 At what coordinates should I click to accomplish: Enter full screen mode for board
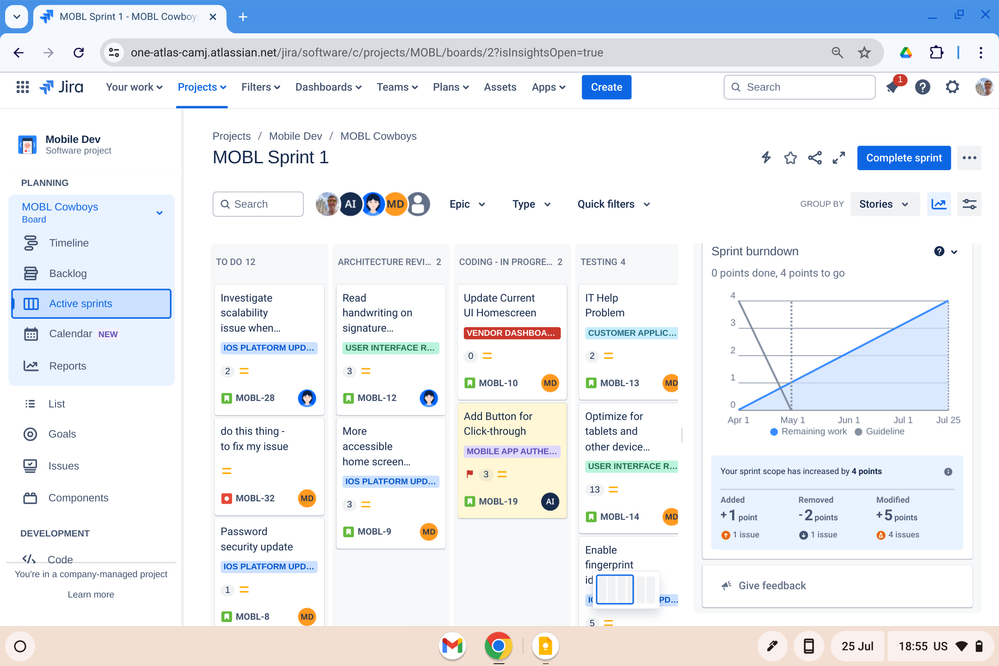coord(838,157)
